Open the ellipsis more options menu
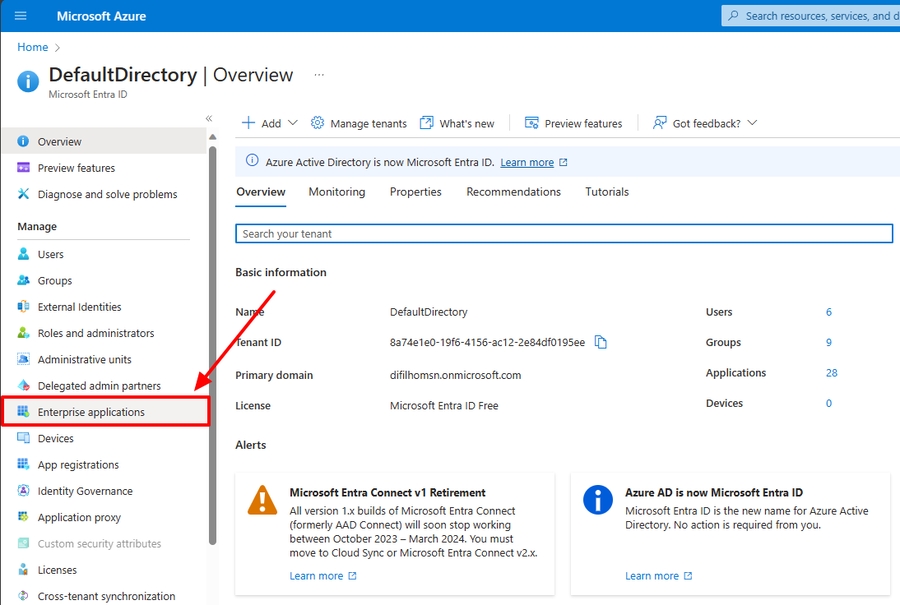 [x=319, y=75]
